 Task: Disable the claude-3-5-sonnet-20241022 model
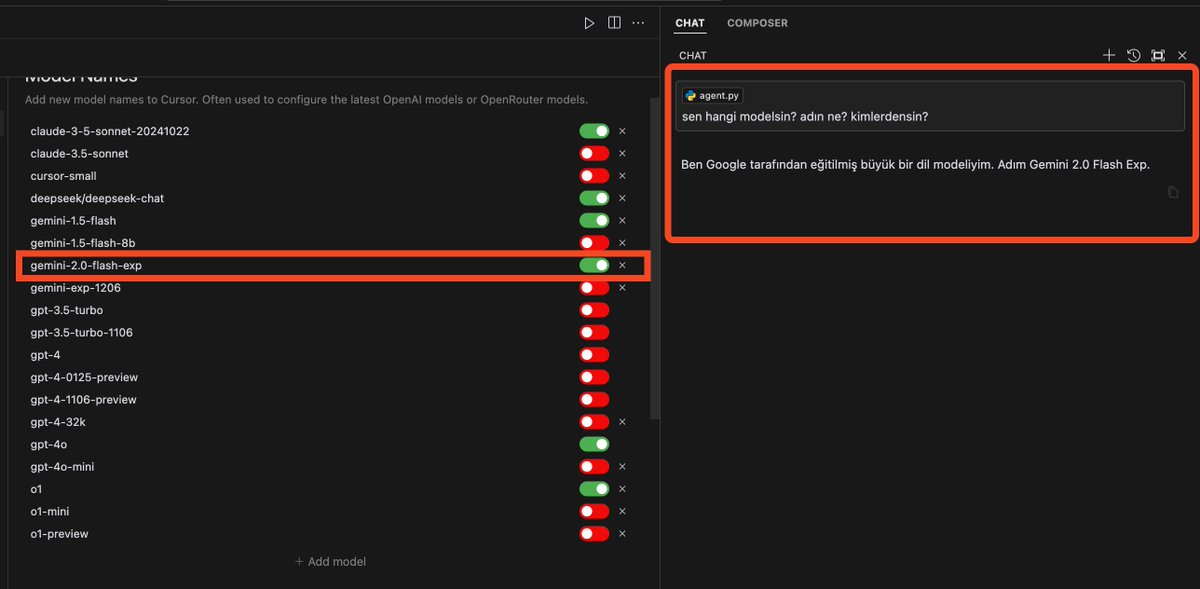point(594,131)
